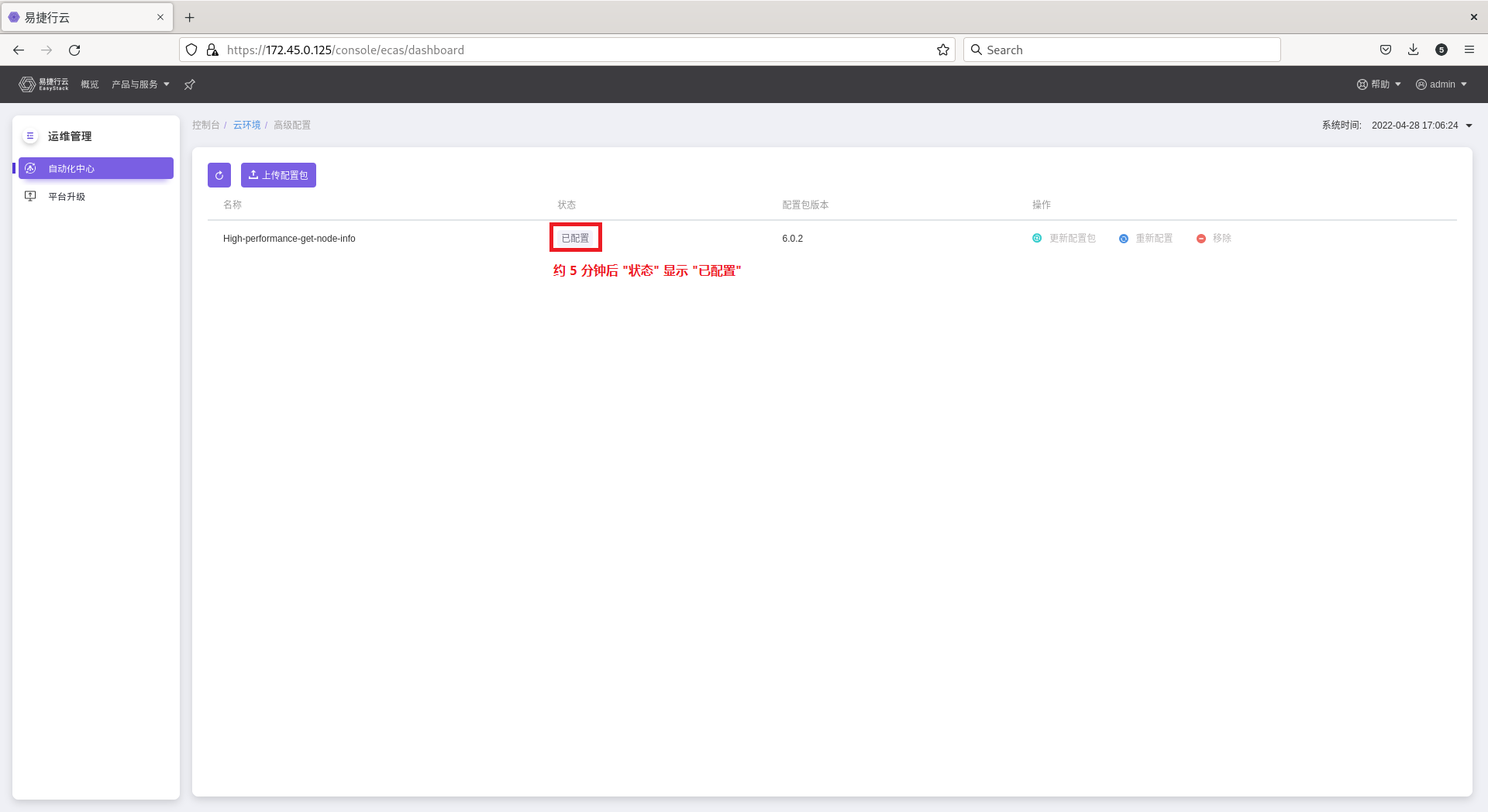1488x812 pixels.
Task: Click the browser address bar
Action: pyautogui.click(x=573, y=50)
